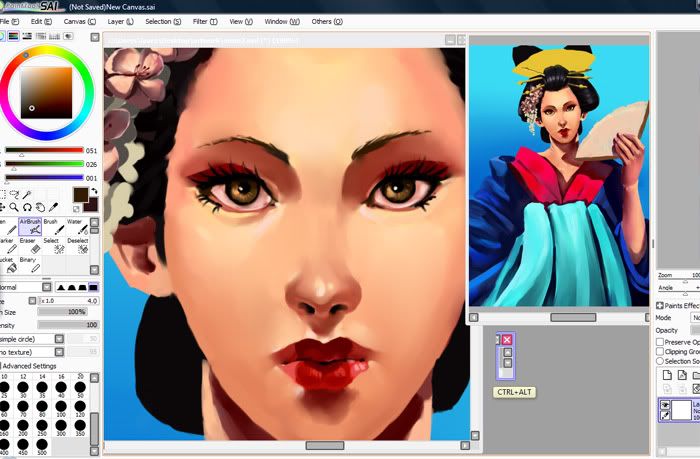Open the brush size multiplier dropdown

tap(32, 301)
